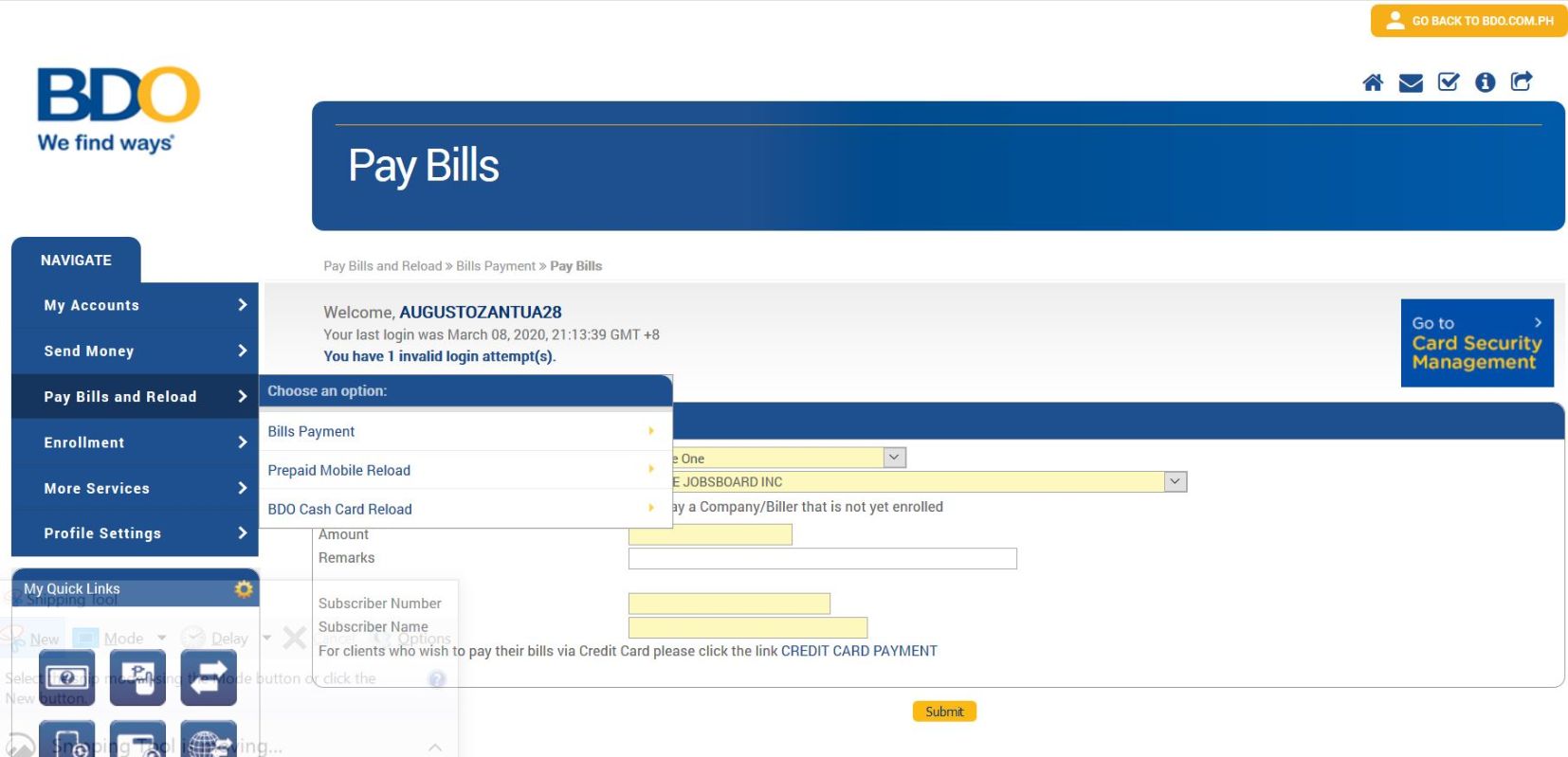Expand My Accounts menu arrow
The height and width of the screenshot is (757, 1568).
click(x=242, y=305)
